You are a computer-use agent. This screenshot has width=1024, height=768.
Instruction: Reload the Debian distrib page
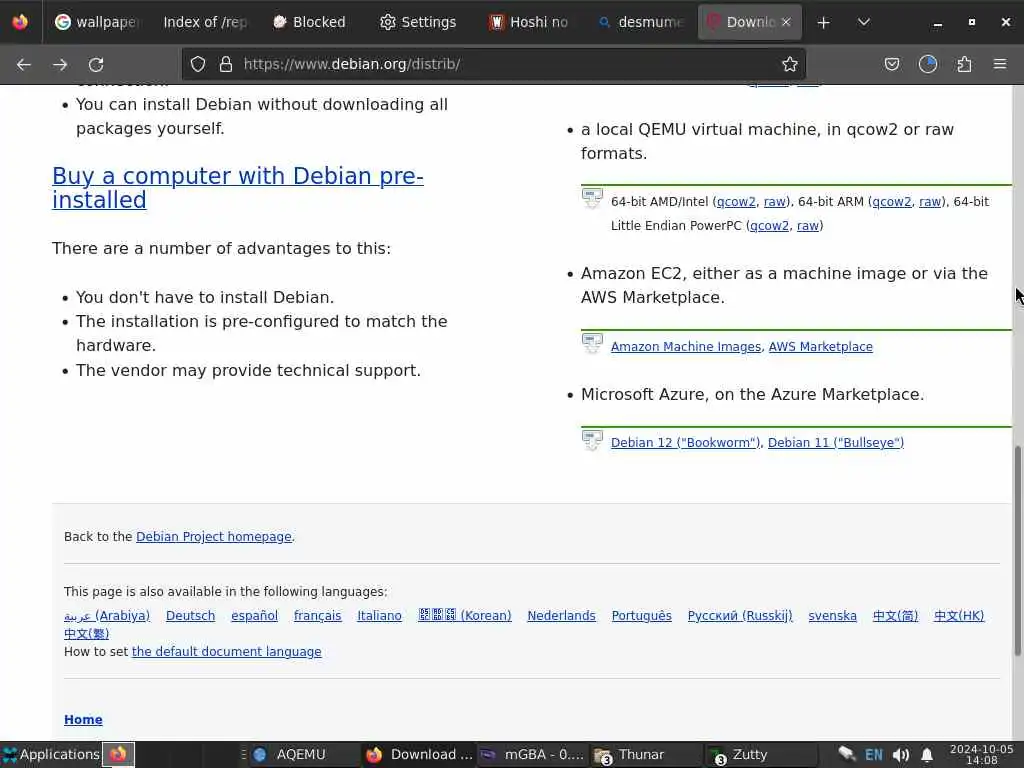pyautogui.click(x=96, y=64)
